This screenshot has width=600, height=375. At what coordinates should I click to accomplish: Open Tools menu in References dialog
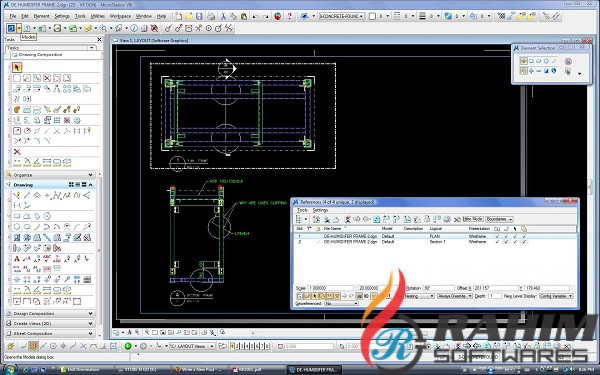302,210
